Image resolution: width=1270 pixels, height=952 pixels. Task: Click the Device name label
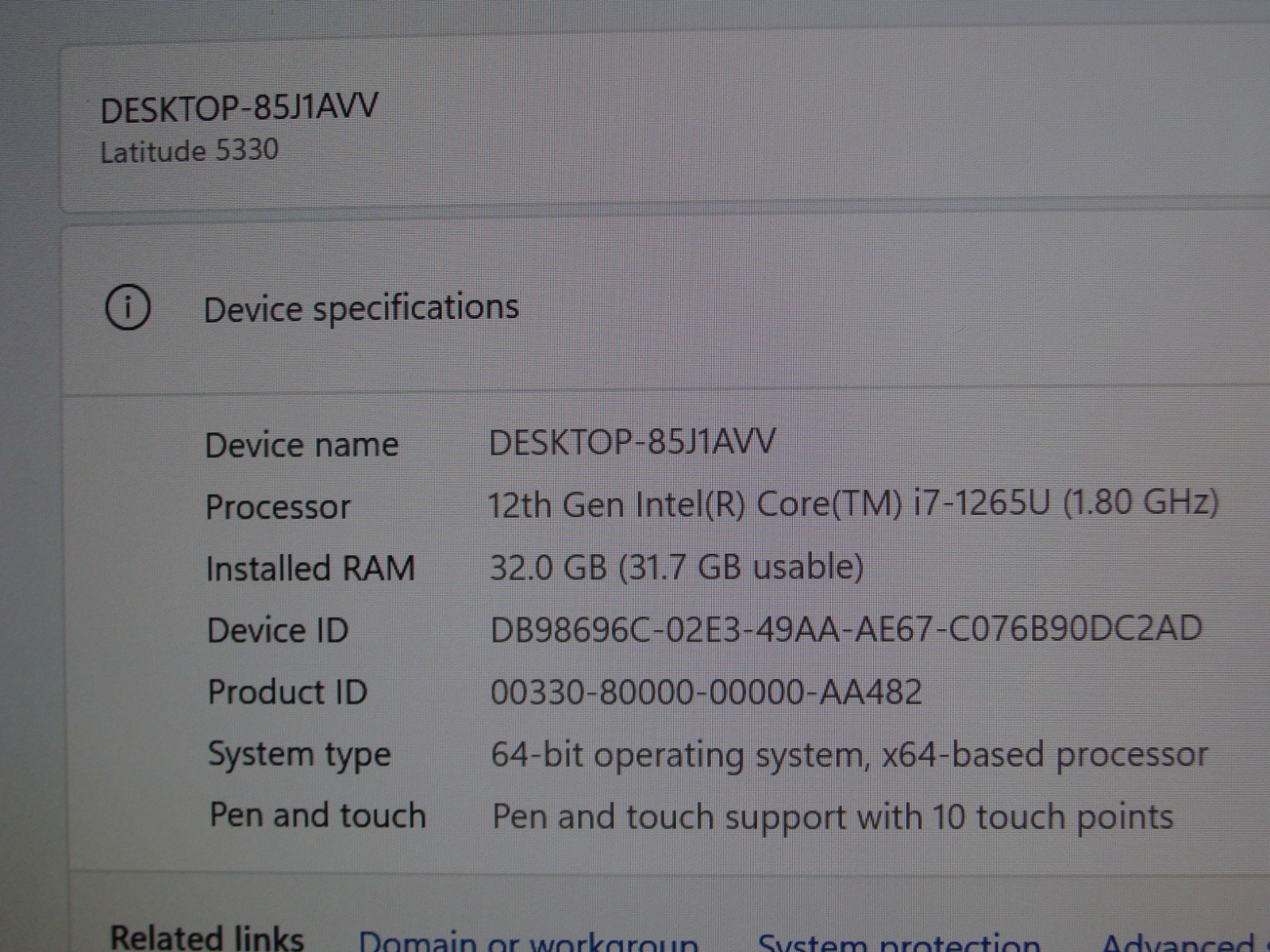[302, 445]
